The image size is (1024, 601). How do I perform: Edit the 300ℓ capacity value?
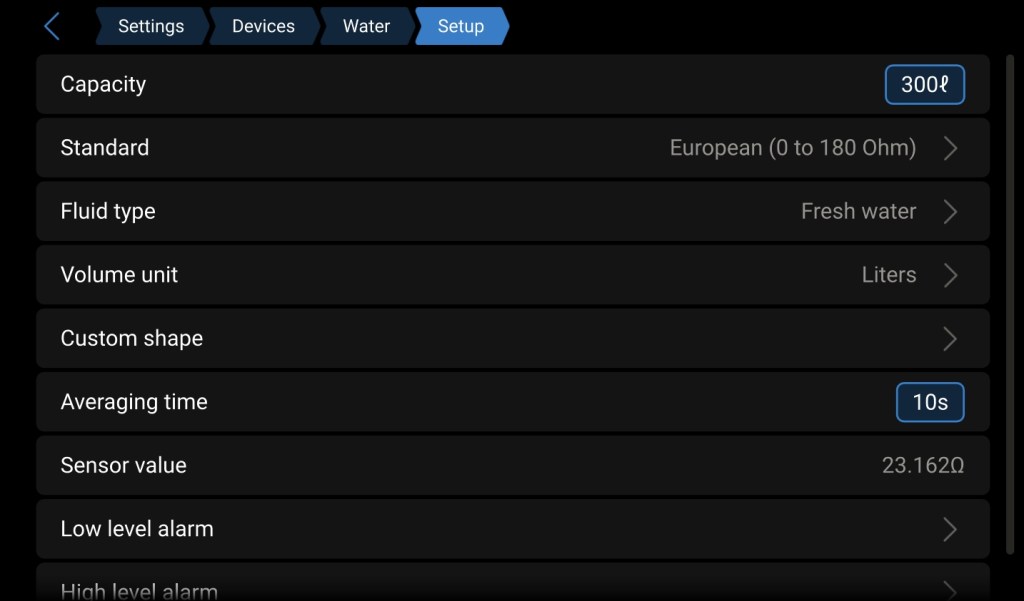pos(924,85)
